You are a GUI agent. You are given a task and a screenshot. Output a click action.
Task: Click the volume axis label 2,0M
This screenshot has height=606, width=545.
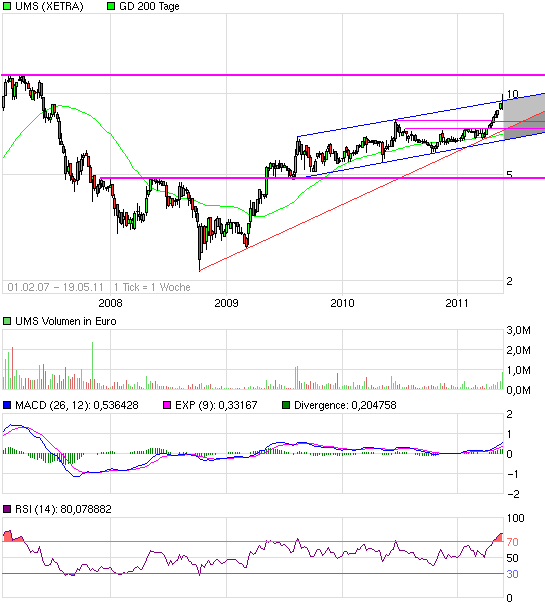coord(519,350)
